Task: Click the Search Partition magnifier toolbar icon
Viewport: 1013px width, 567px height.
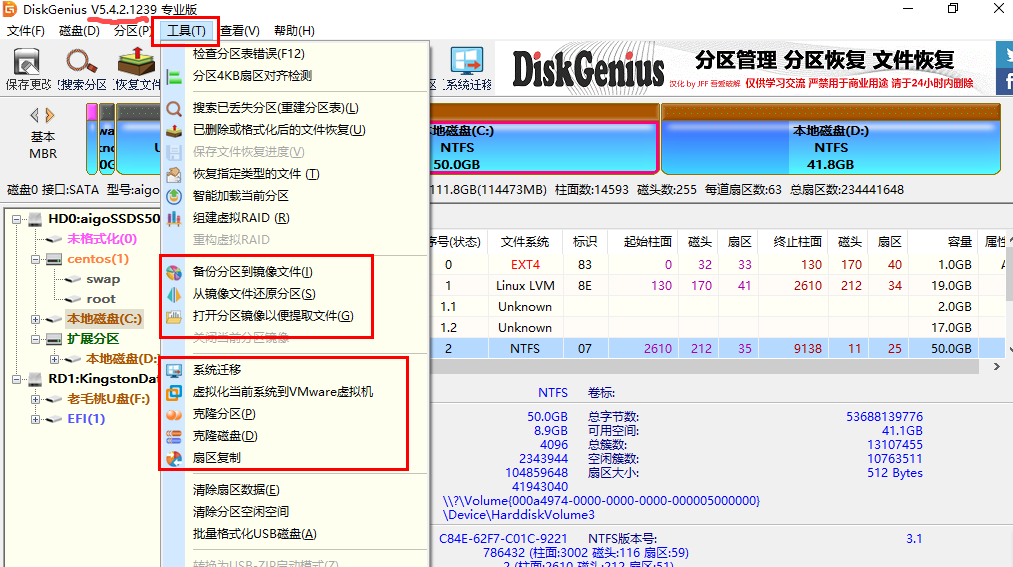Action: click(x=82, y=63)
